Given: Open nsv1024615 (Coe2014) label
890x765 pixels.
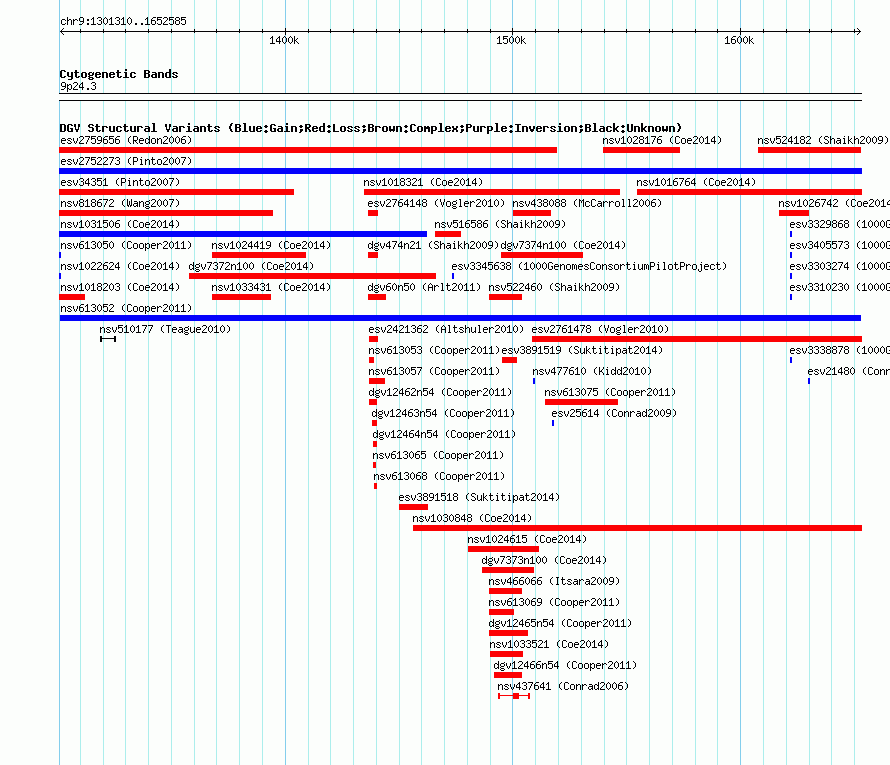Looking at the screenshot, I should 527,539.
